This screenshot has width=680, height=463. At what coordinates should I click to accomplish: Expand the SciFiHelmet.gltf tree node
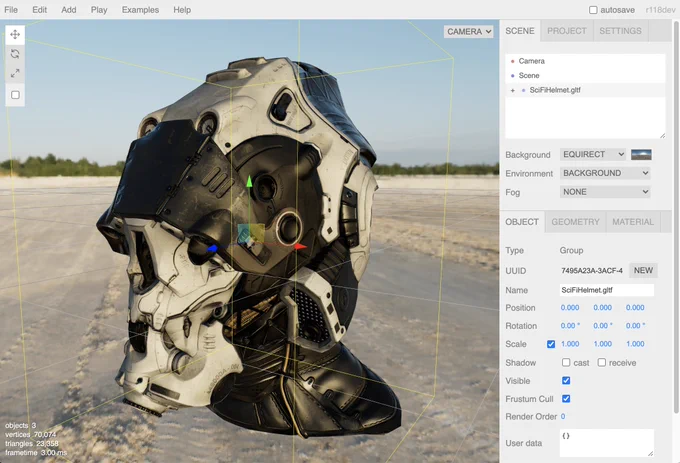pos(513,91)
